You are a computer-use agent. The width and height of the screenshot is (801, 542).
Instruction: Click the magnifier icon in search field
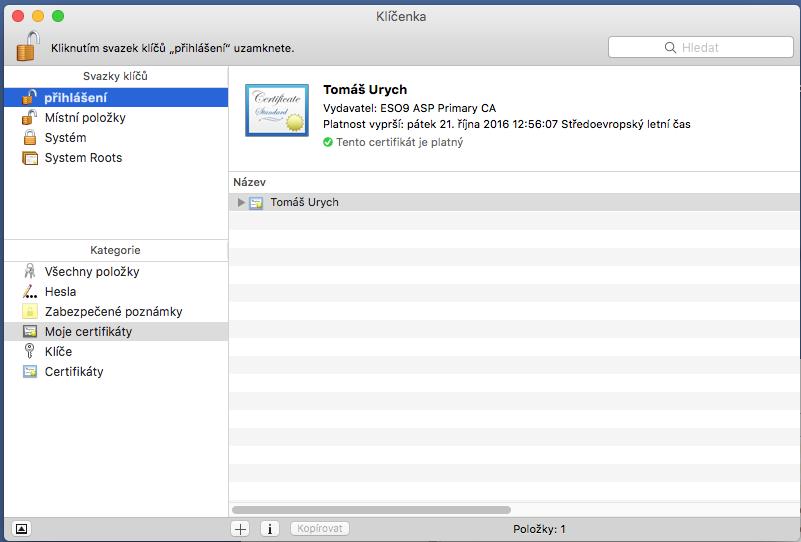coord(670,48)
